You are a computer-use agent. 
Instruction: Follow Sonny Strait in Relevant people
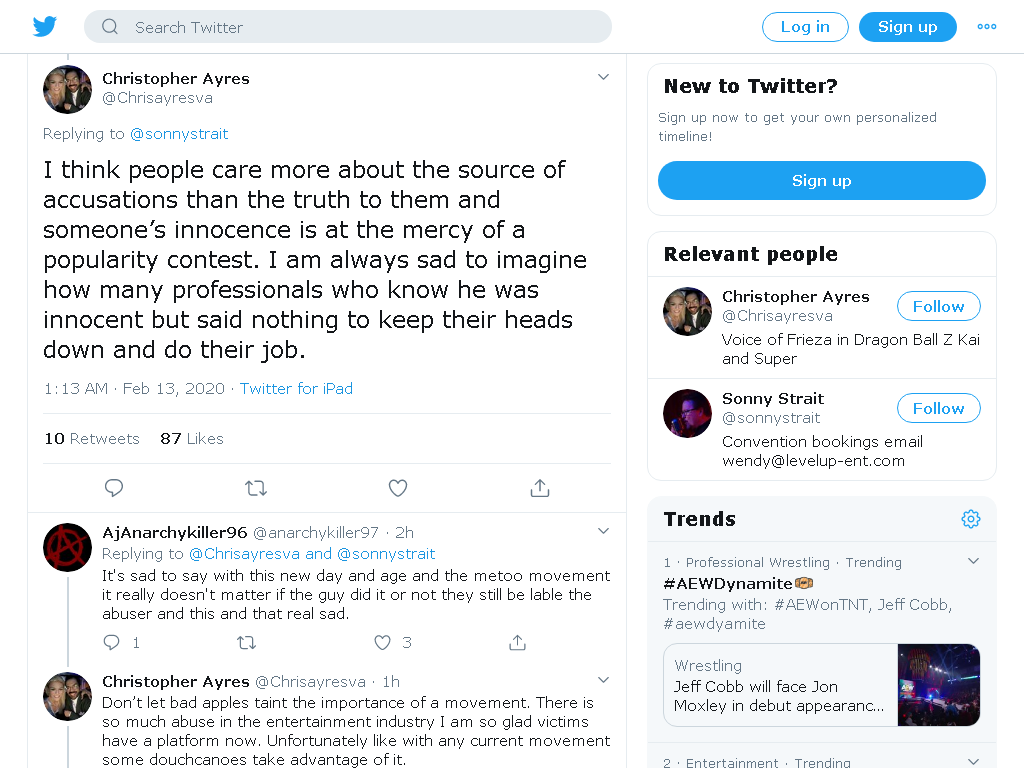[x=938, y=408]
